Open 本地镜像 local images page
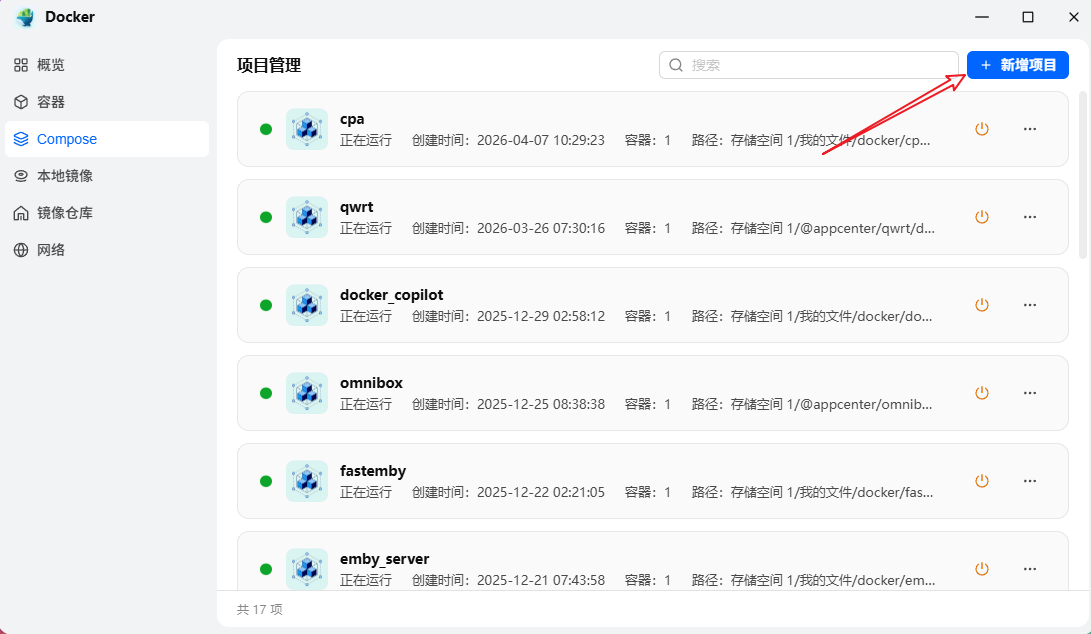Viewport: 1091px width, 634px height. (106, 176)
